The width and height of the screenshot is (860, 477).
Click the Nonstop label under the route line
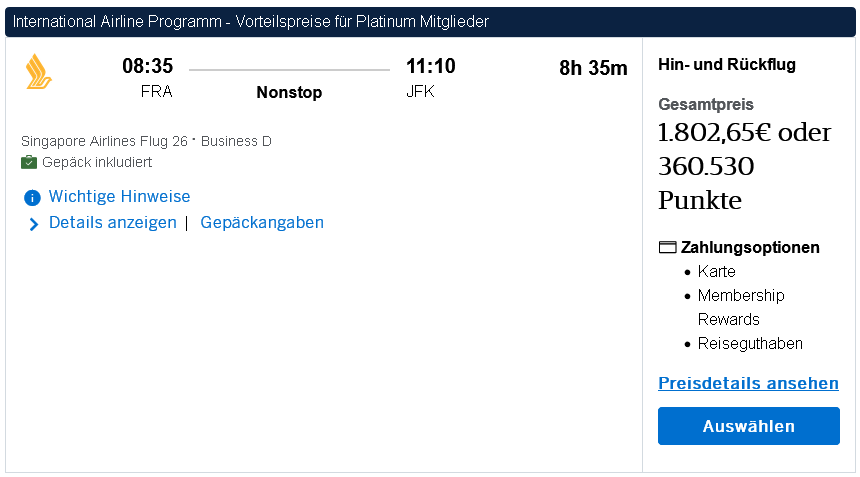[289, 93]
